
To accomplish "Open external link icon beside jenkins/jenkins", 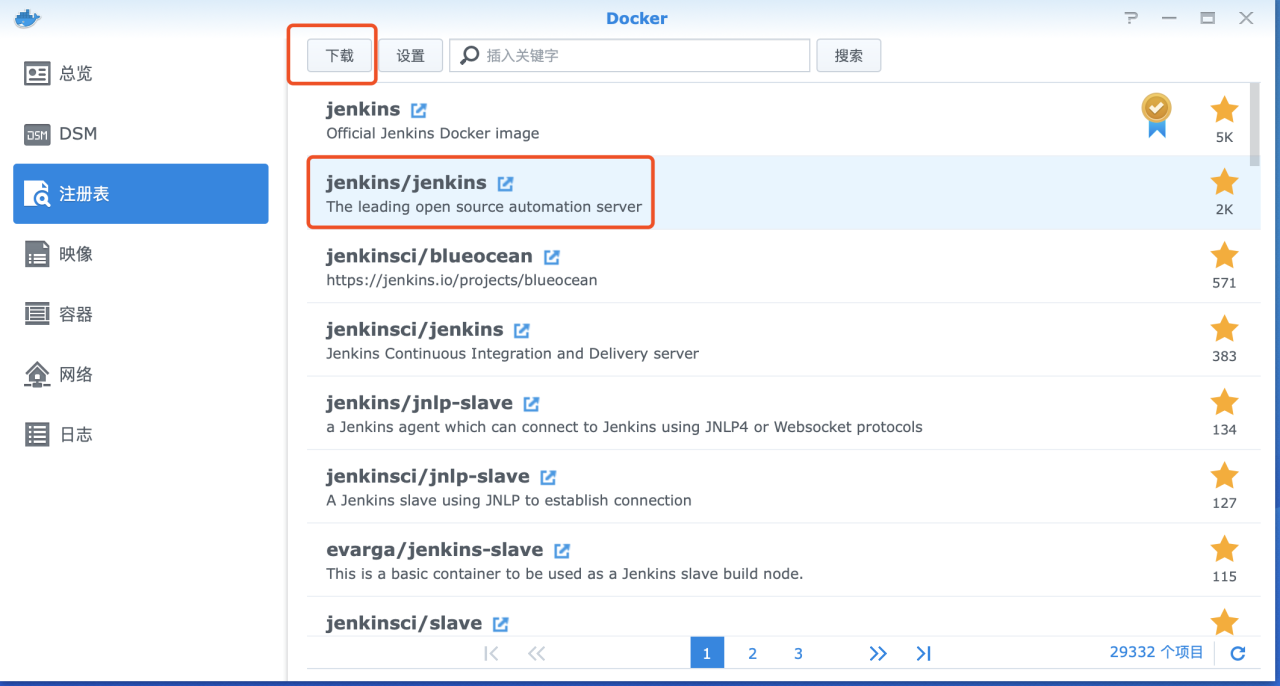I will tap(506, 183).
